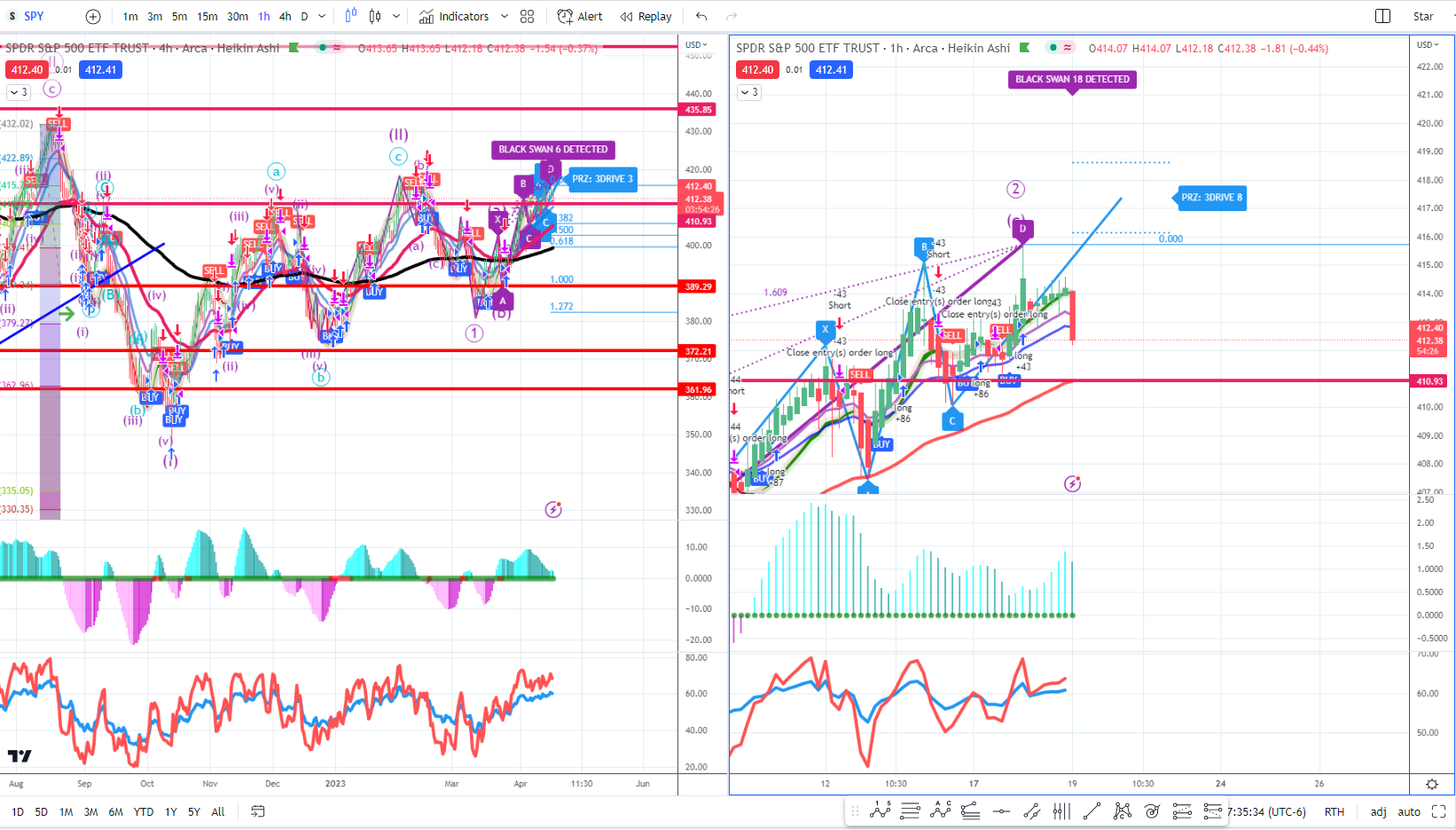
Task: Redo the last chart action
Action: 732,16
